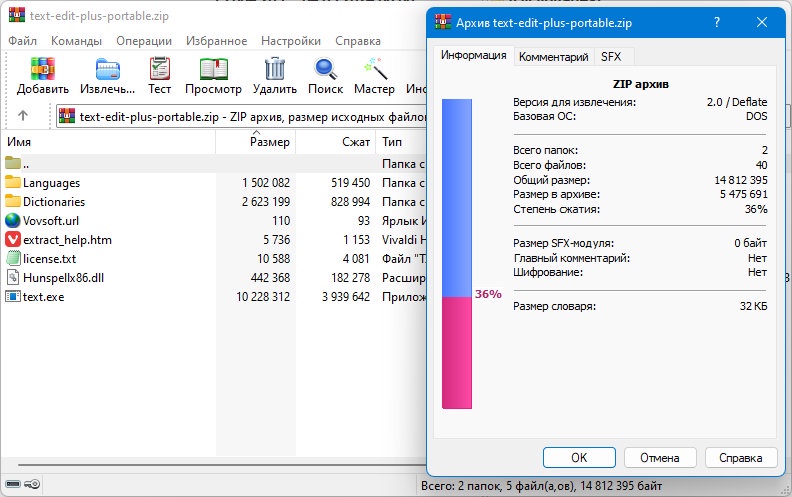Select the license.txt file name

click(x=49, y=259)
